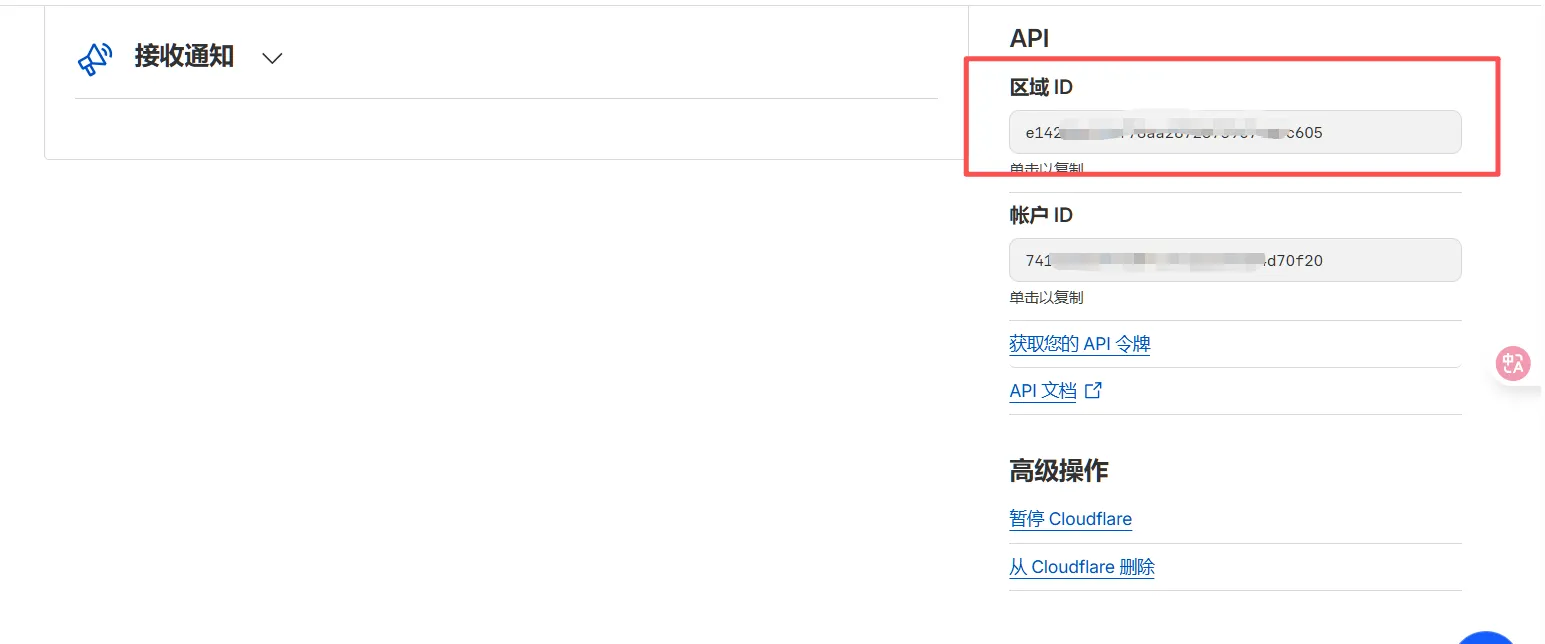This screenshot has height=644, width=1545.
Task: Click external link icon beside API 文档
Action: [x=1094, y=391]
